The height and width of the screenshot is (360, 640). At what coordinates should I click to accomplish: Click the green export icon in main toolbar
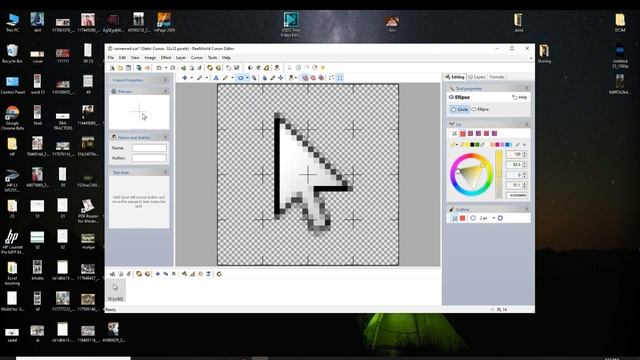(139, 68)
